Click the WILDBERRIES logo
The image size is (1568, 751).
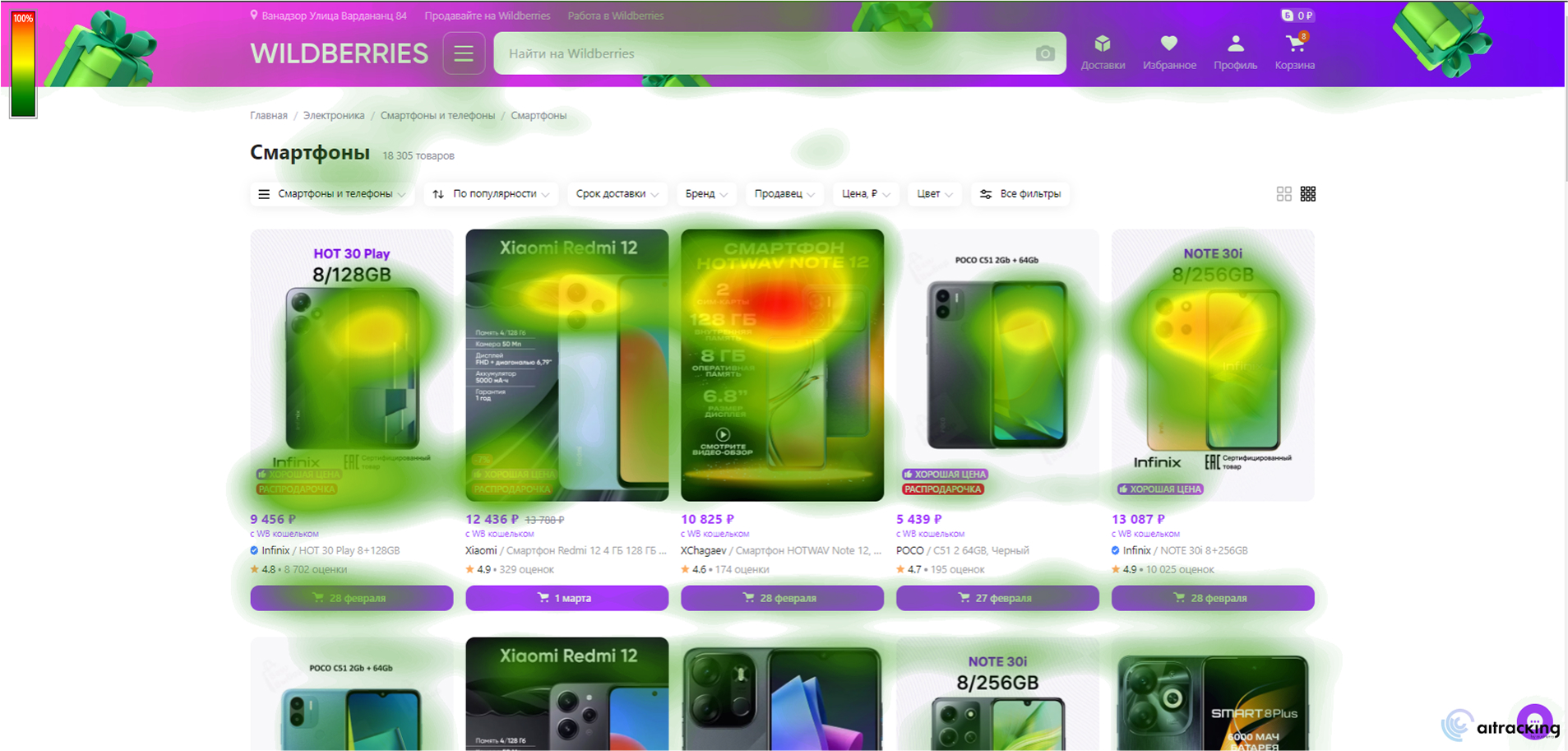click(x=339, y=53)
